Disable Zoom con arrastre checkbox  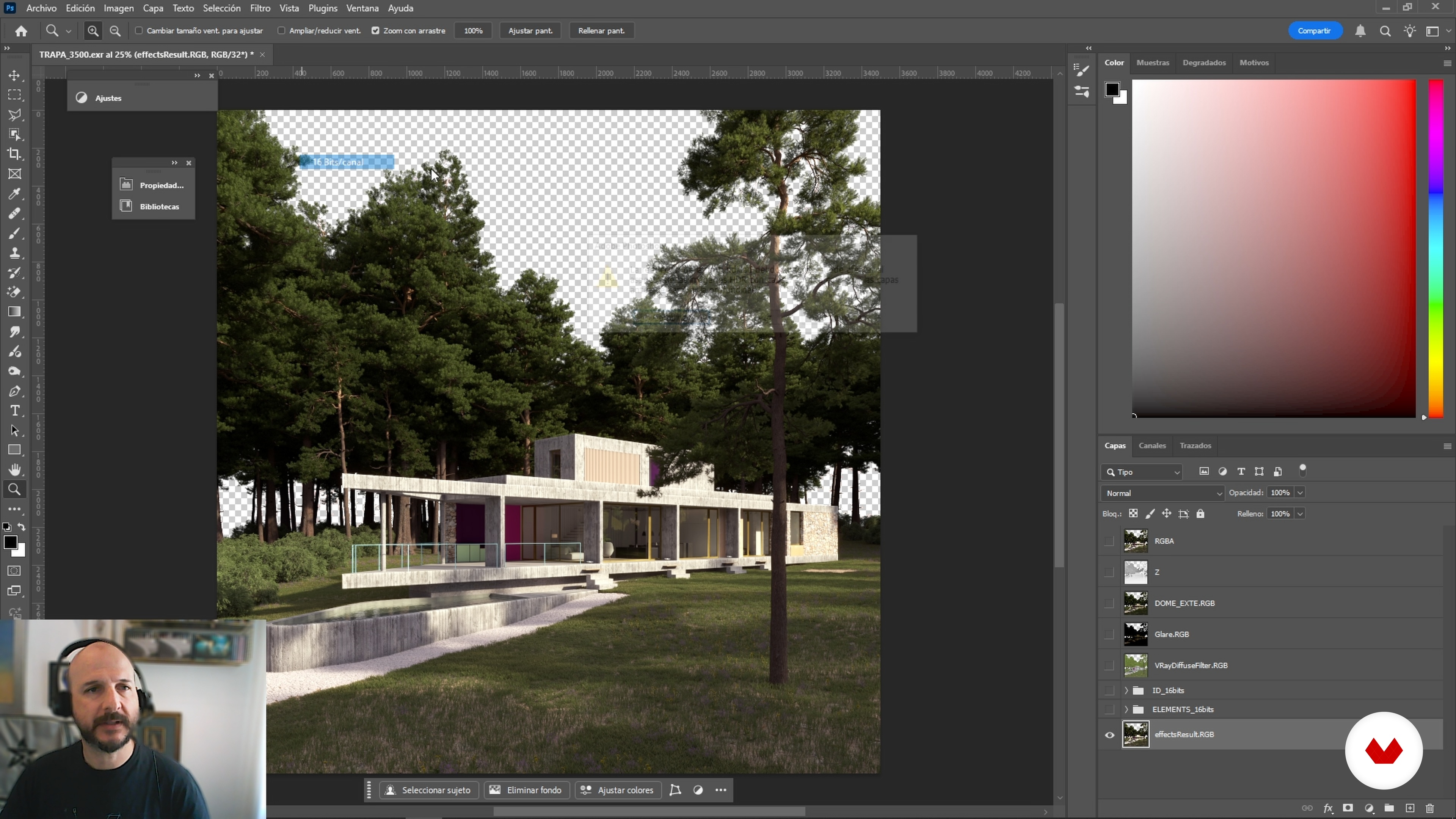375,31
